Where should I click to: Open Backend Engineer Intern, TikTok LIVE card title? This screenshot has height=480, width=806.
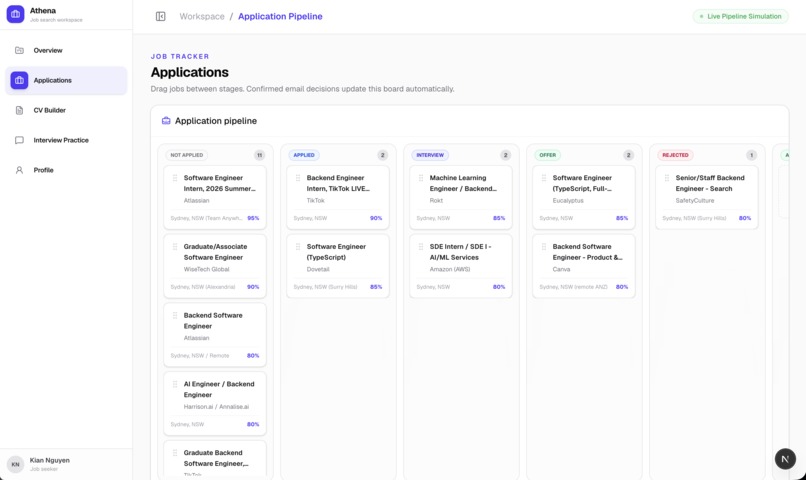338,183
